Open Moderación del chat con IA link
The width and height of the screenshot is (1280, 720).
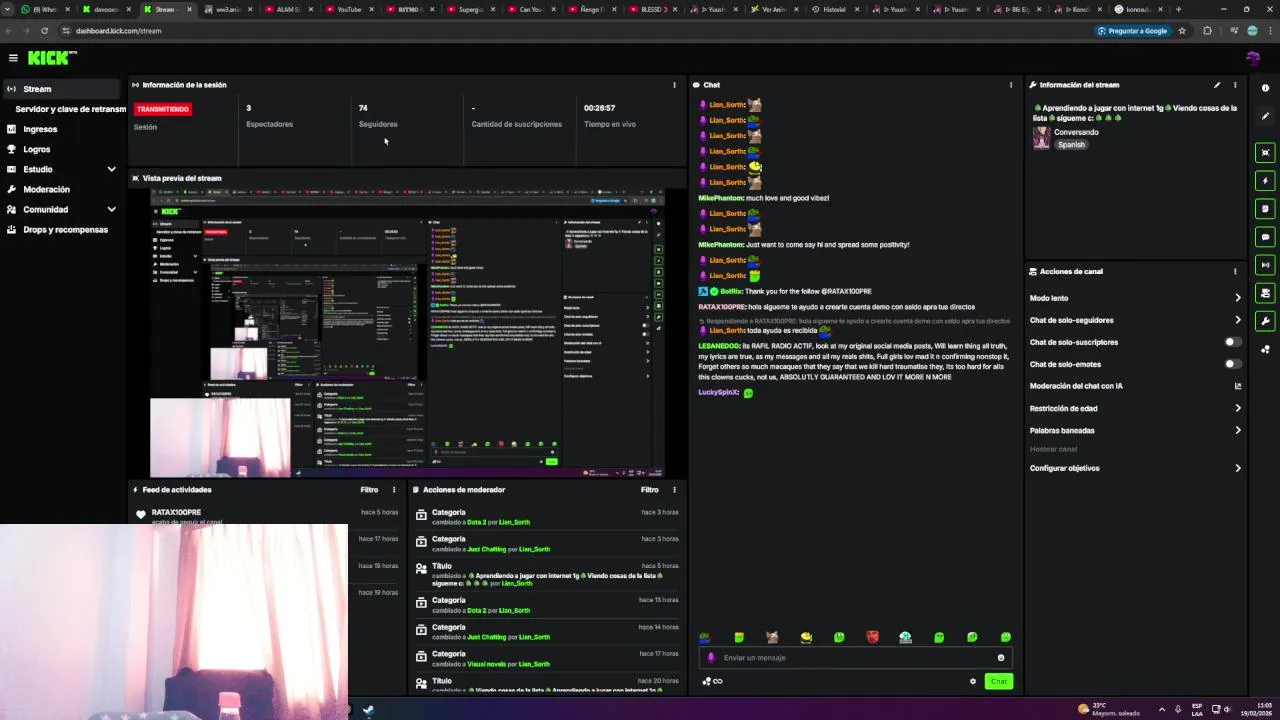pos(1136,386)
